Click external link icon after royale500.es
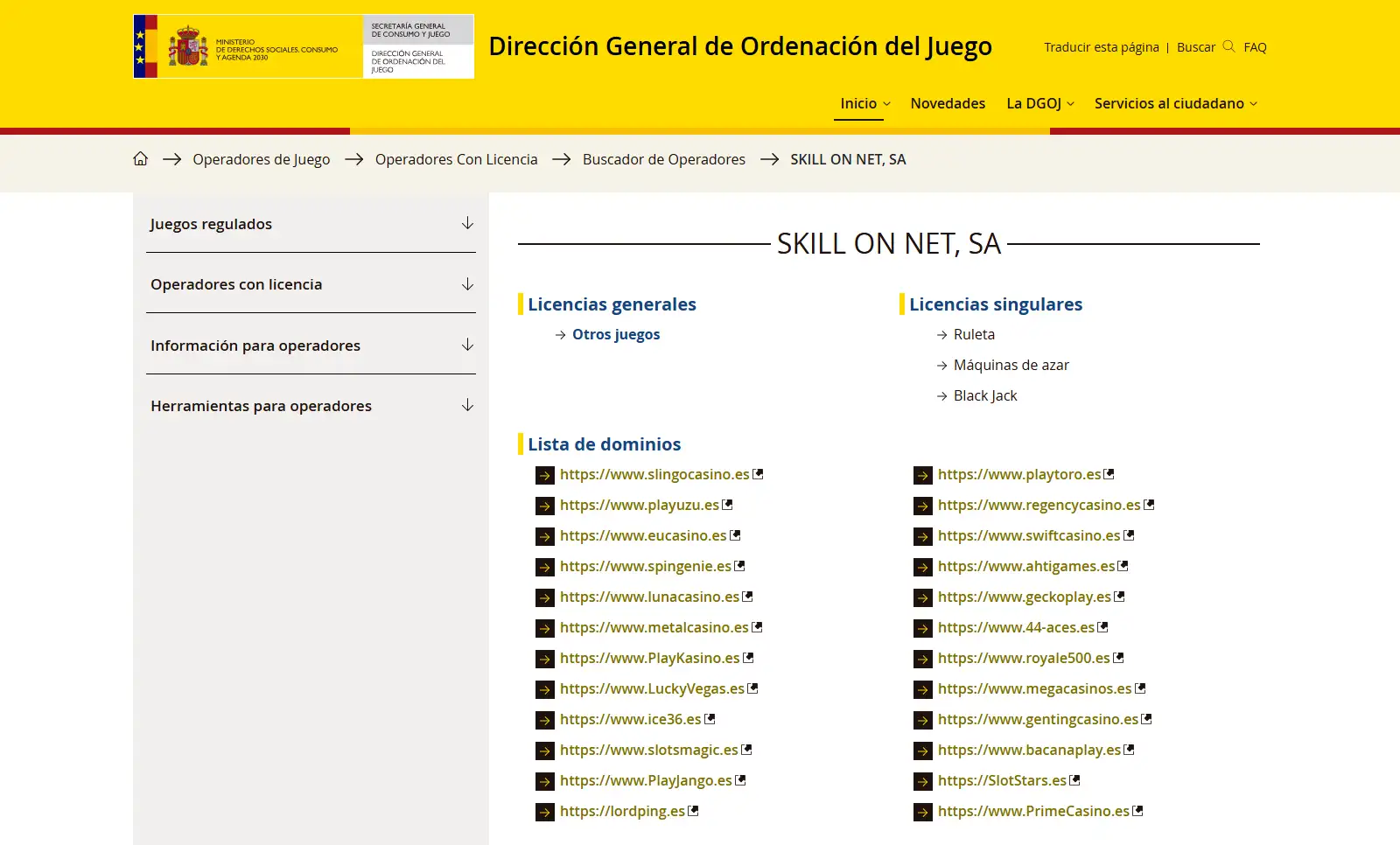Image resolution: width=1400 pixels, height=845 pixels. [1118, 657]
